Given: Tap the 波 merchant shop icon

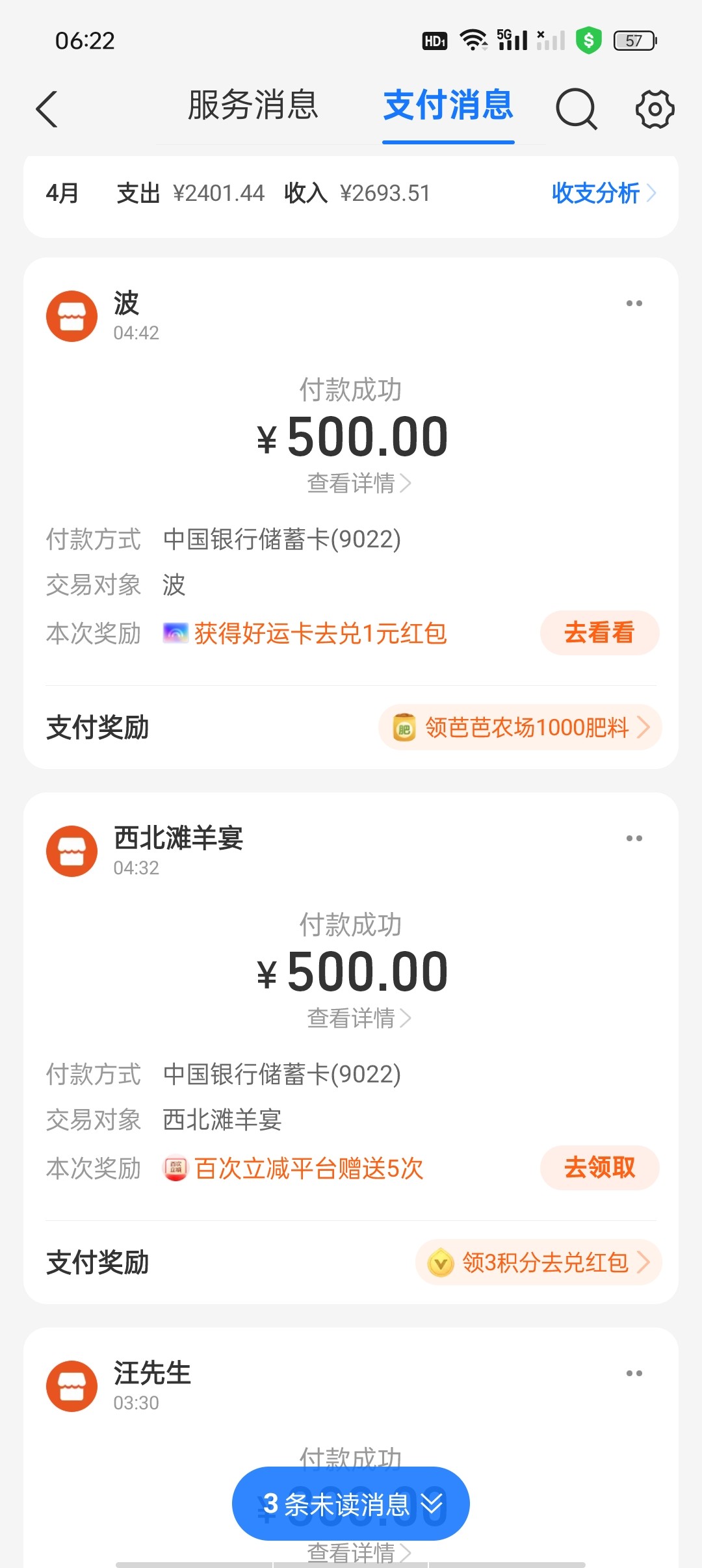Looking at the screenshot, I should coord(71,316).
